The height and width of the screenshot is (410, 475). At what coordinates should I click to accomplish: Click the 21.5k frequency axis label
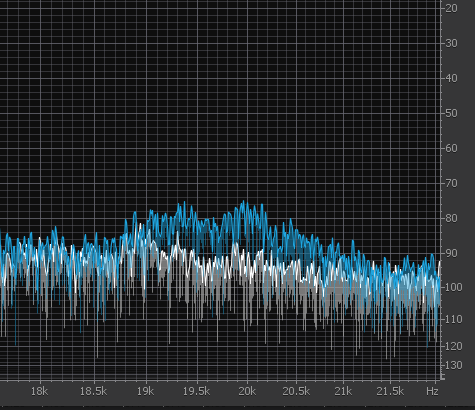click(x=390, y=391)
